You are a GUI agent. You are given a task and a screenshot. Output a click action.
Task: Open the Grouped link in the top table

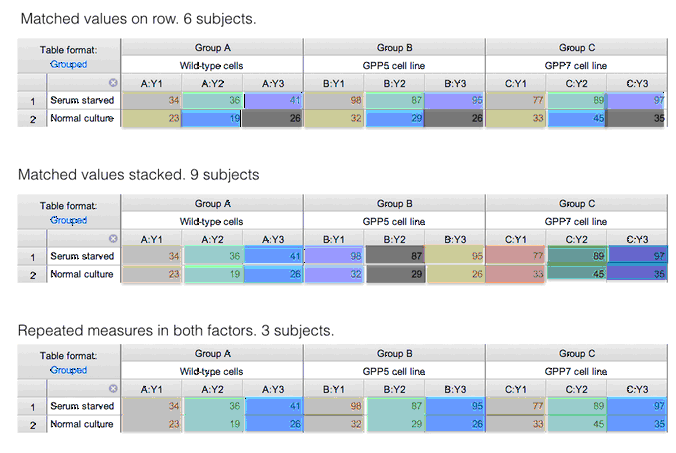coord(69,64)
